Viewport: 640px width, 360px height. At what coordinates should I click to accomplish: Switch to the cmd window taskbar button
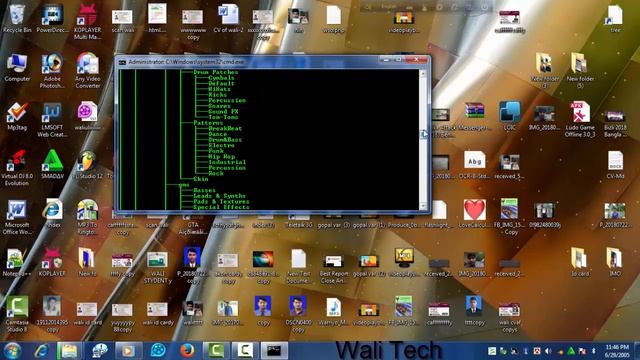point(274,351)
